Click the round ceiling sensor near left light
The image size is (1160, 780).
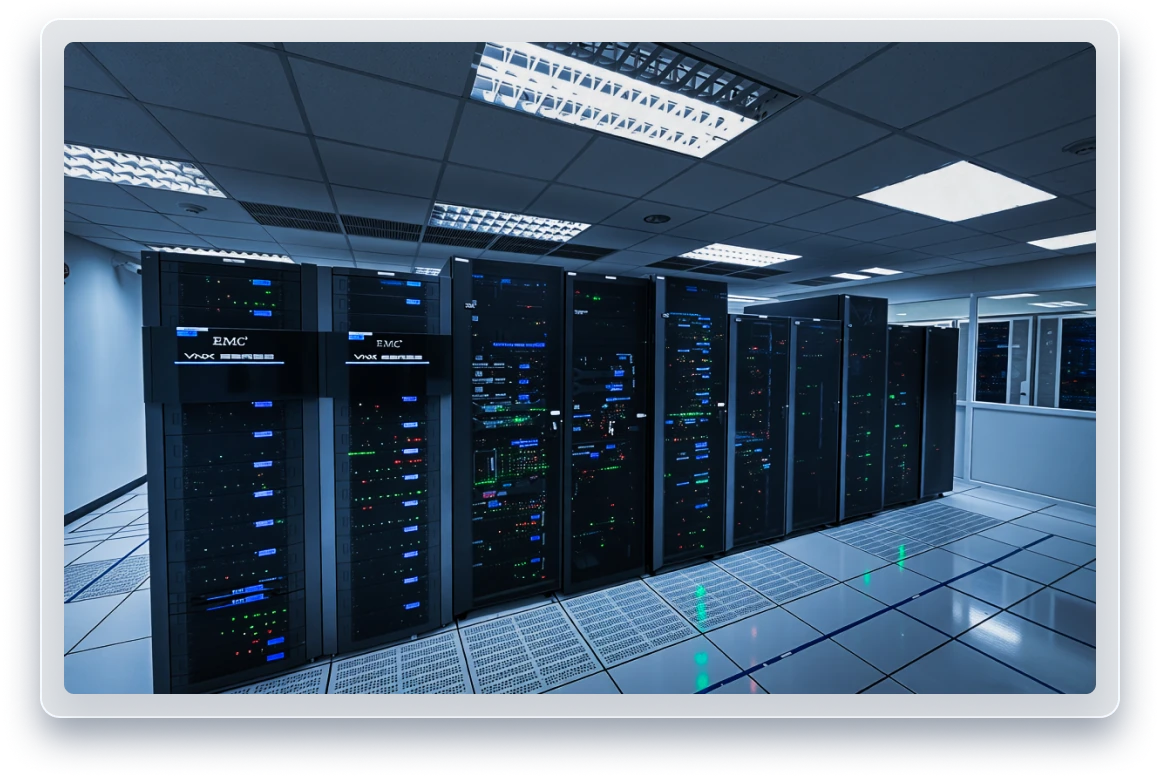point(192,209)
